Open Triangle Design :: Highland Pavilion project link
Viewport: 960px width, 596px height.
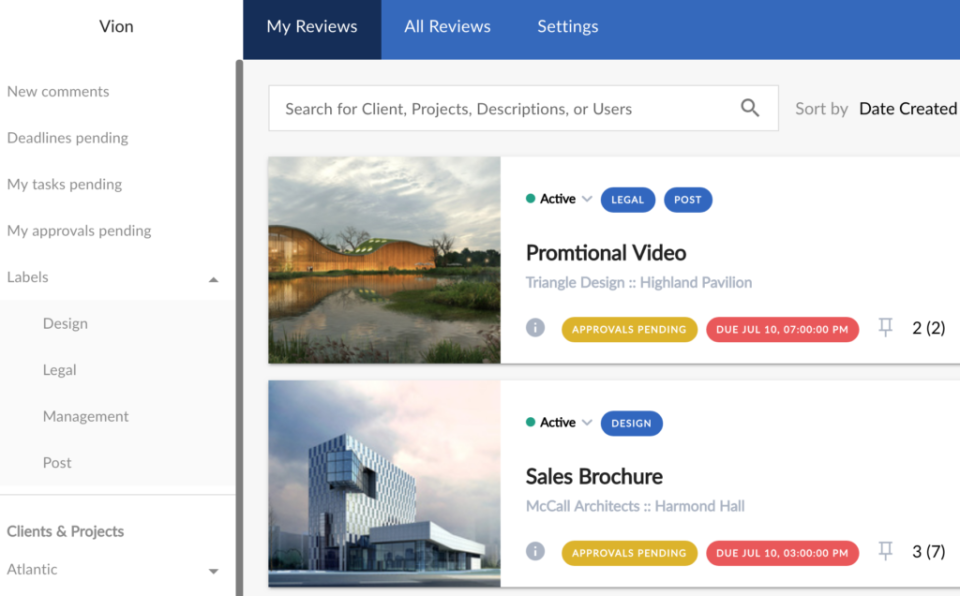click(638, 282)
